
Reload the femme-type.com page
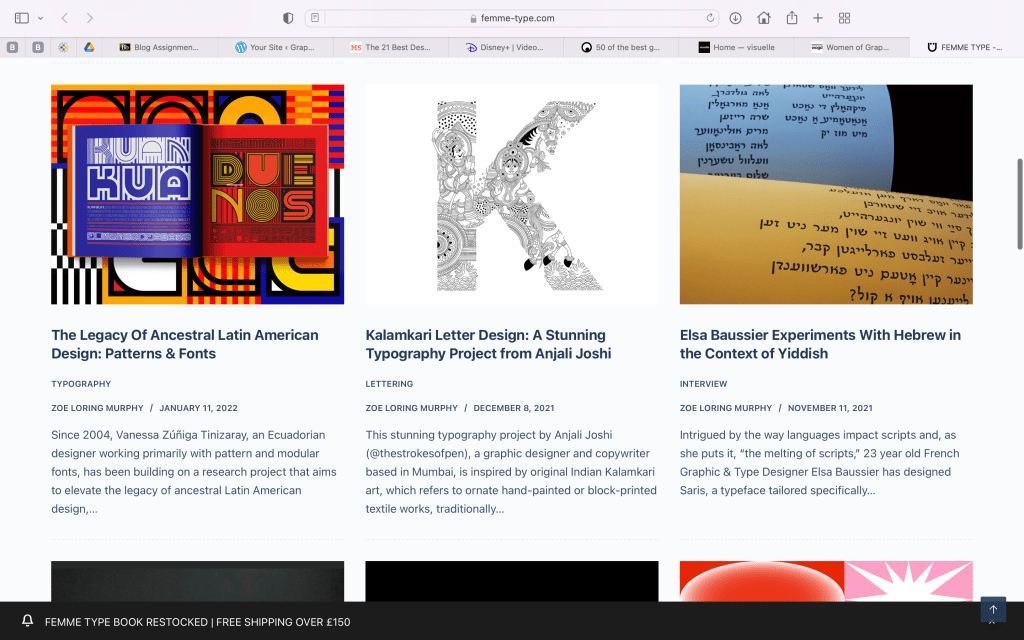coord(711,18)
